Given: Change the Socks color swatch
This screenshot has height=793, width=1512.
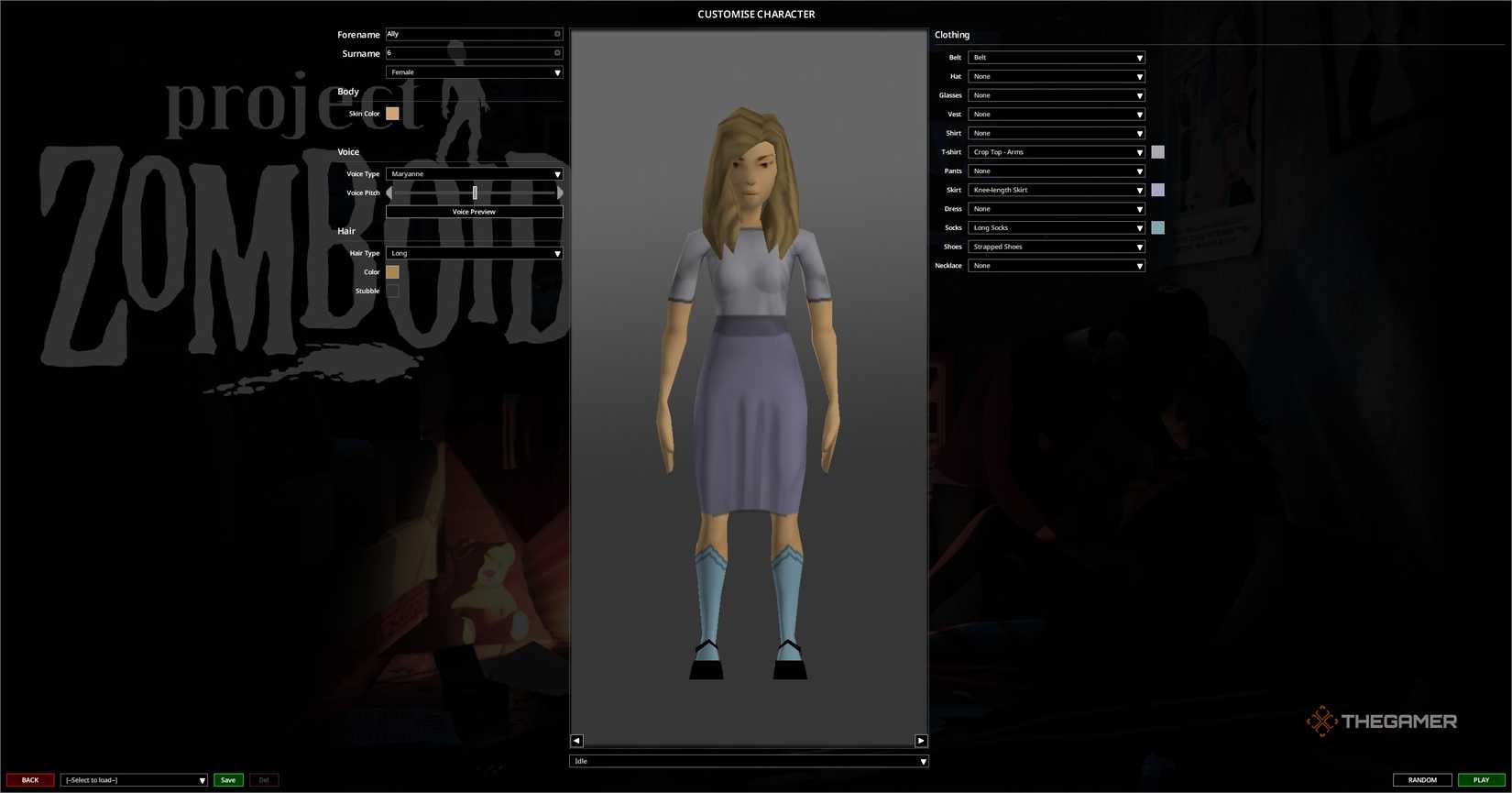Looking at the screenshot, I should pos(1158,227).
